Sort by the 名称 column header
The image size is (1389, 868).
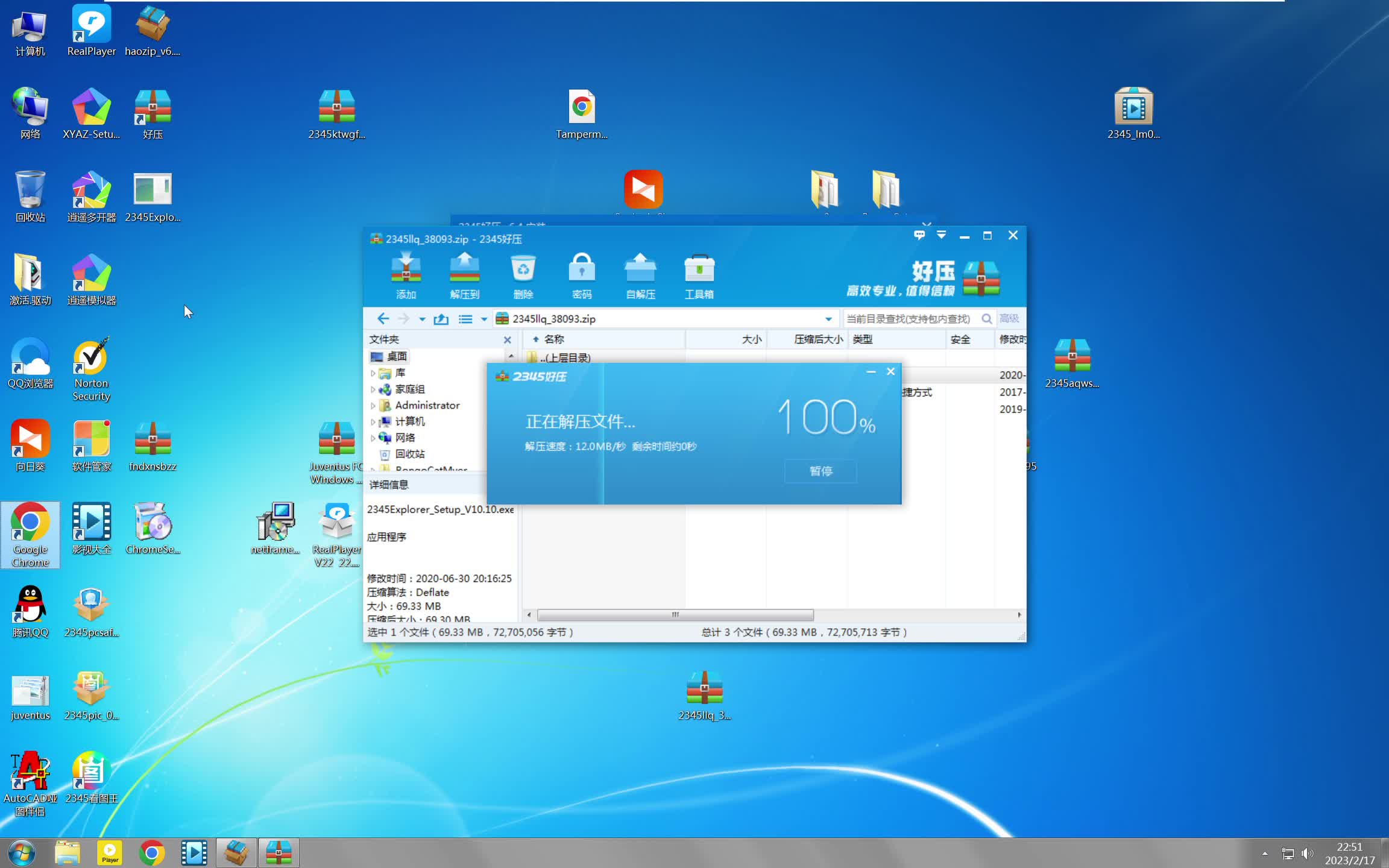554,339
